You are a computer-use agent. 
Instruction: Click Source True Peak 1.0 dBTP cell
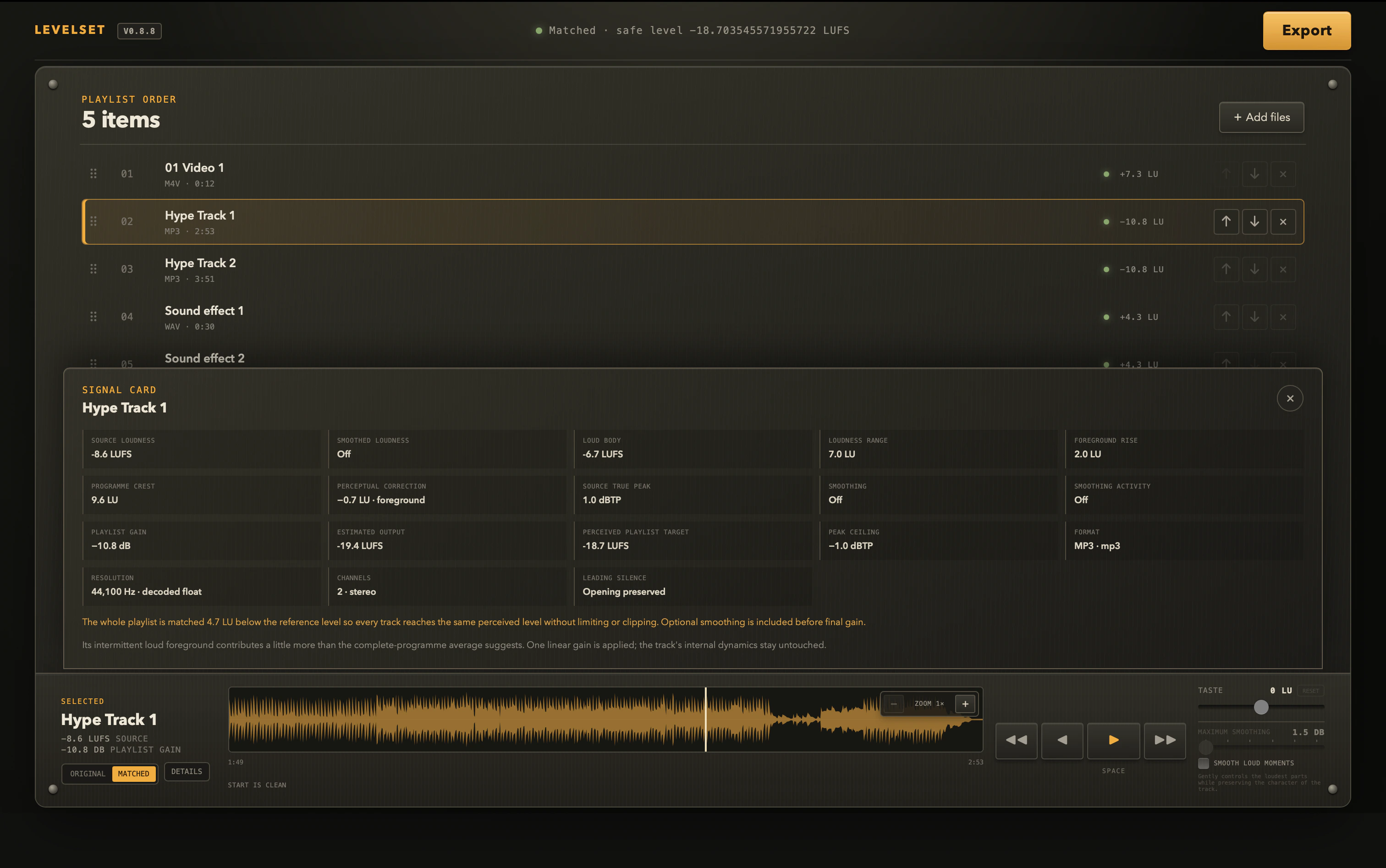click(693, 495)
